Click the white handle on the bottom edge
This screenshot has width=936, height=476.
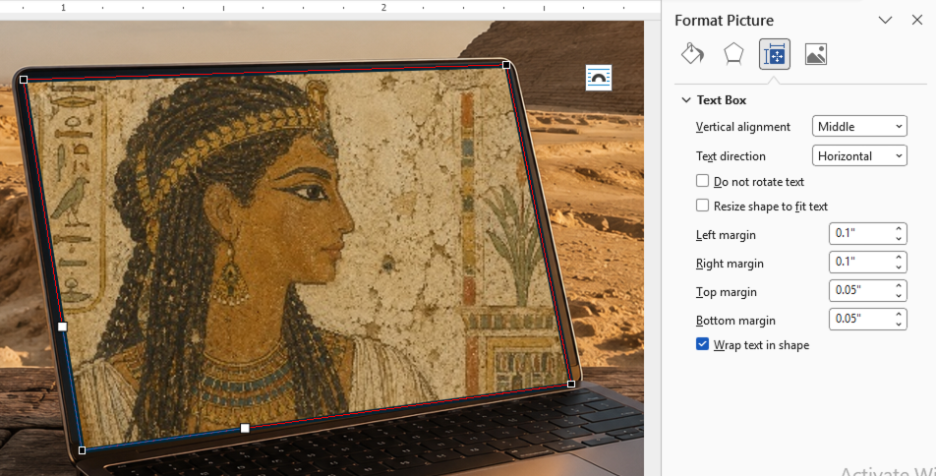(x=245, y=428)
